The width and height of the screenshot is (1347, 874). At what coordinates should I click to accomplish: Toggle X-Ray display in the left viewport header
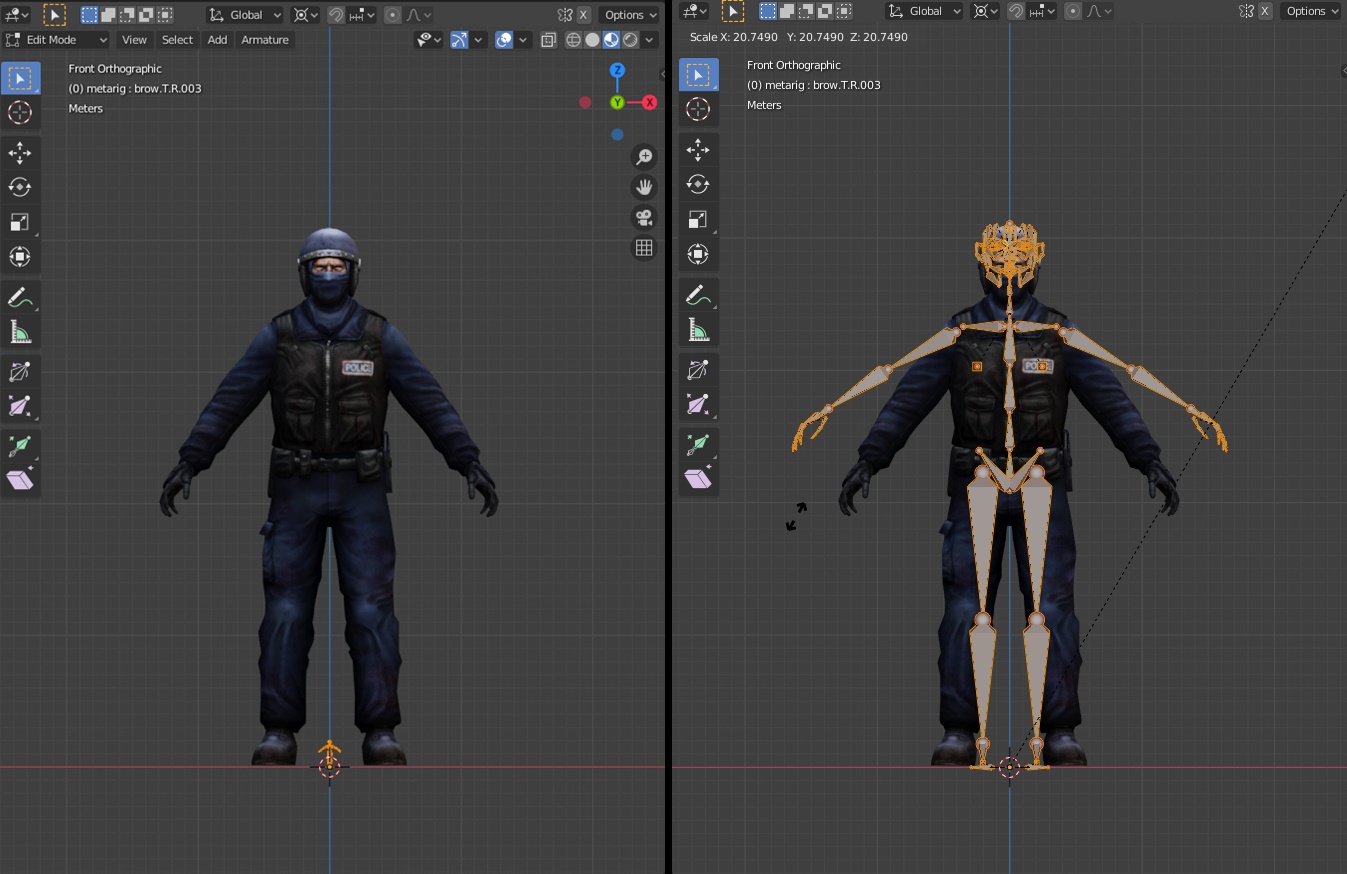[x=548, y=40]
